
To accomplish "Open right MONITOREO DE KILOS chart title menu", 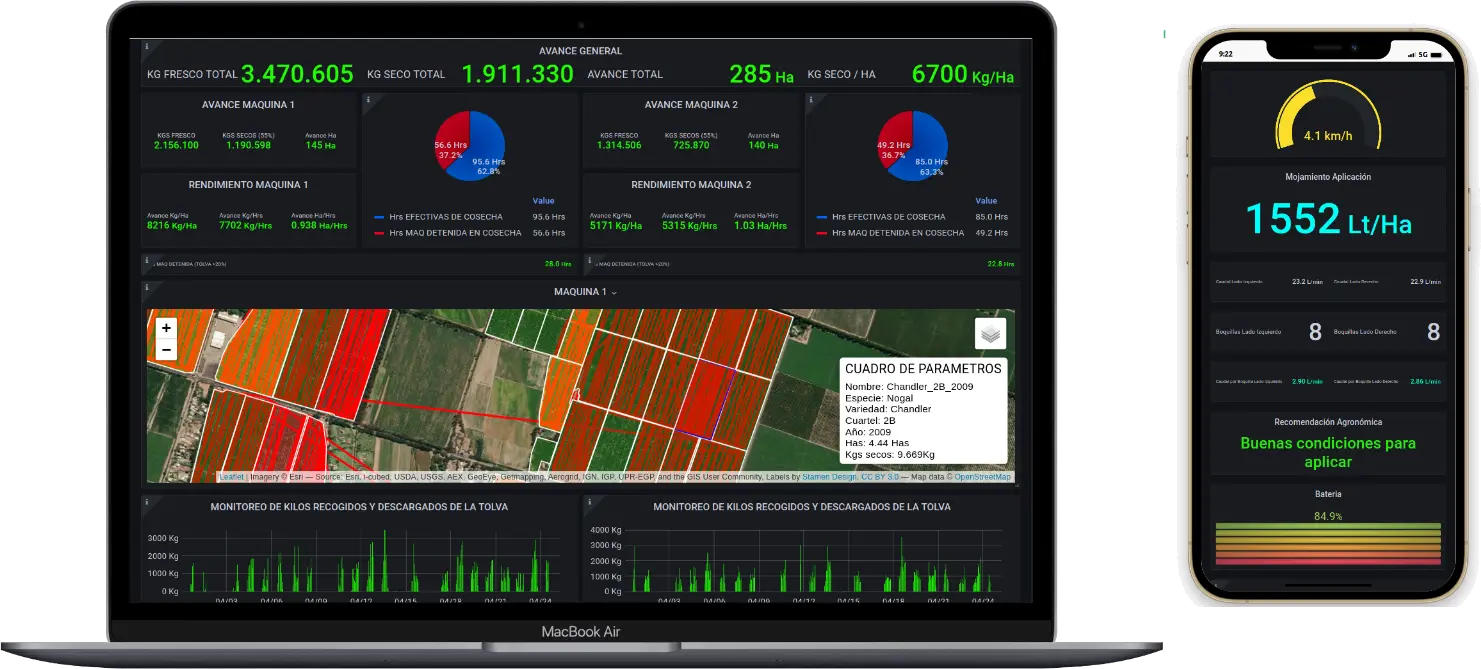I will tap(802, 507).
